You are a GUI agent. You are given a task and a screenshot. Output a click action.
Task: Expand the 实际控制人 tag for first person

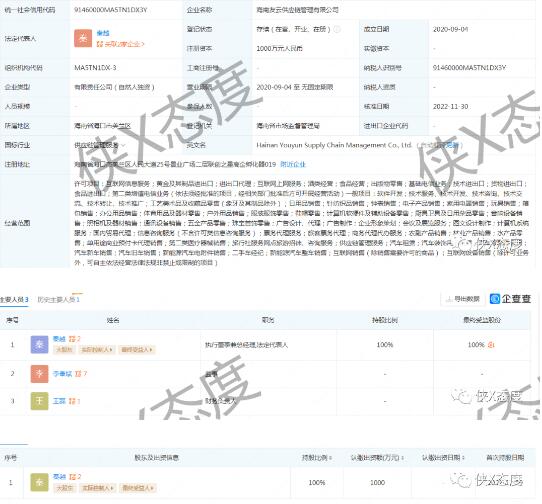point(97,350)
